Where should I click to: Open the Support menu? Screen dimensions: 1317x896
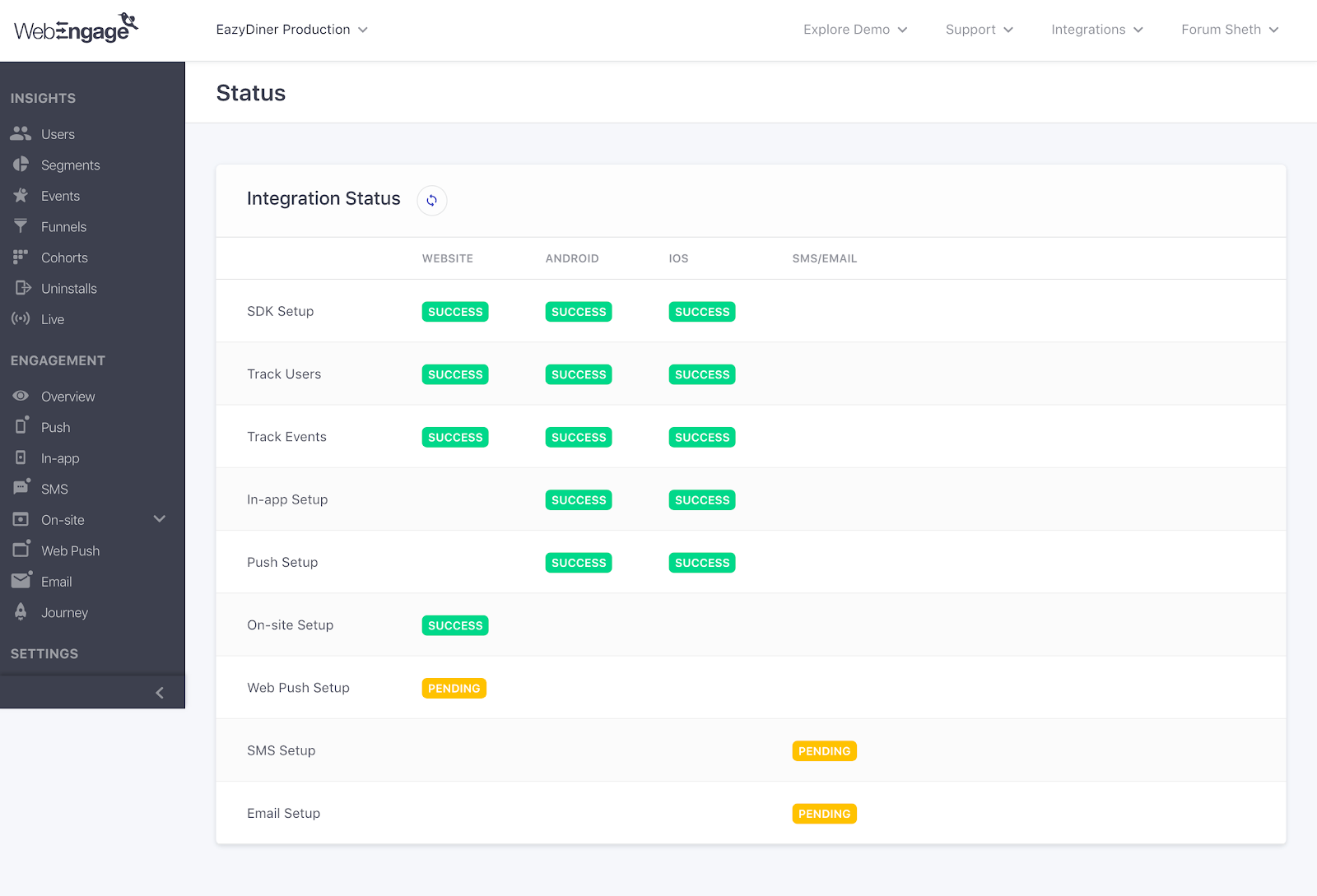click(979, 29)
